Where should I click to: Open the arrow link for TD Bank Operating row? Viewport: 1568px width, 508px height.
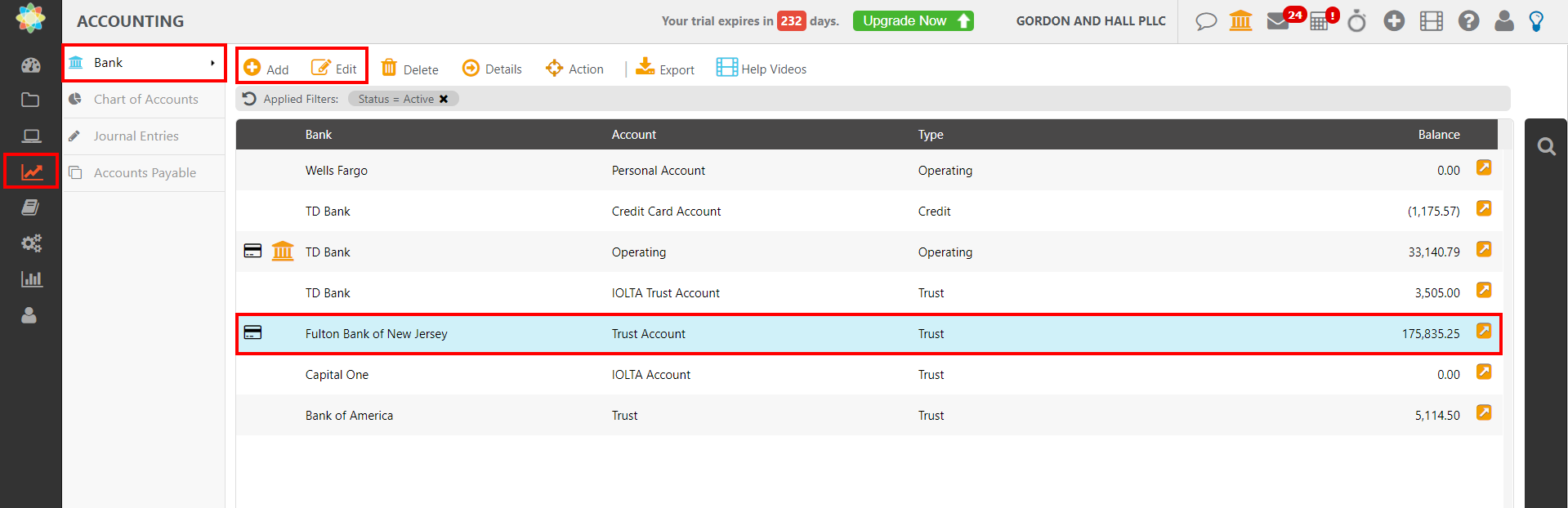1484,249
